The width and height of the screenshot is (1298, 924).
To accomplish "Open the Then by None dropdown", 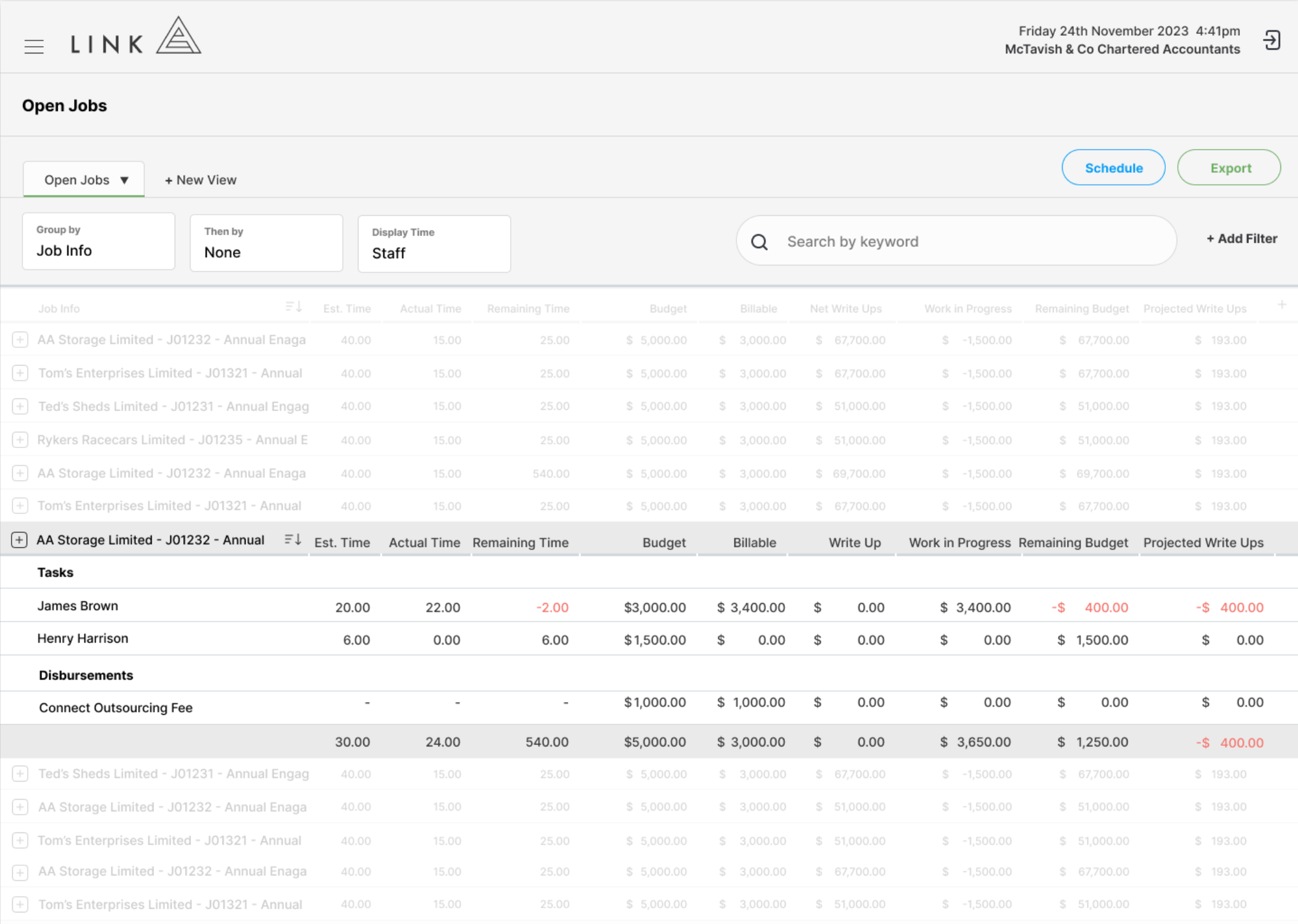I will (266, 243).
